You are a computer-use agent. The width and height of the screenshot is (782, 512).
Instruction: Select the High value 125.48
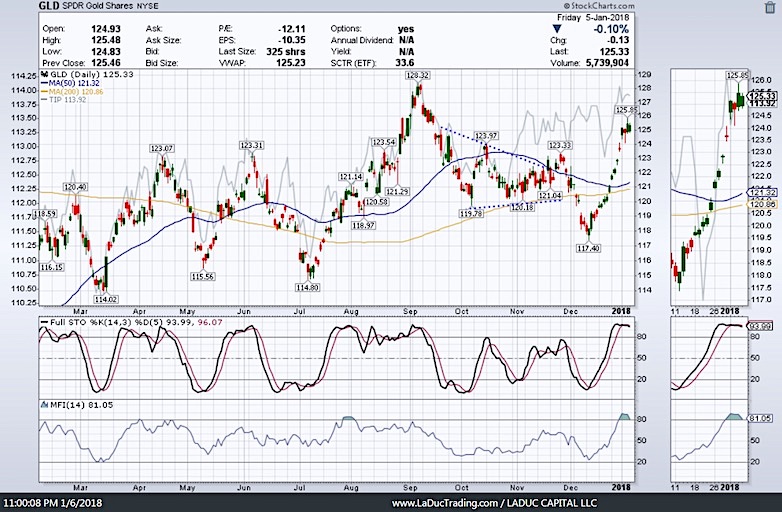pos(106,40)
